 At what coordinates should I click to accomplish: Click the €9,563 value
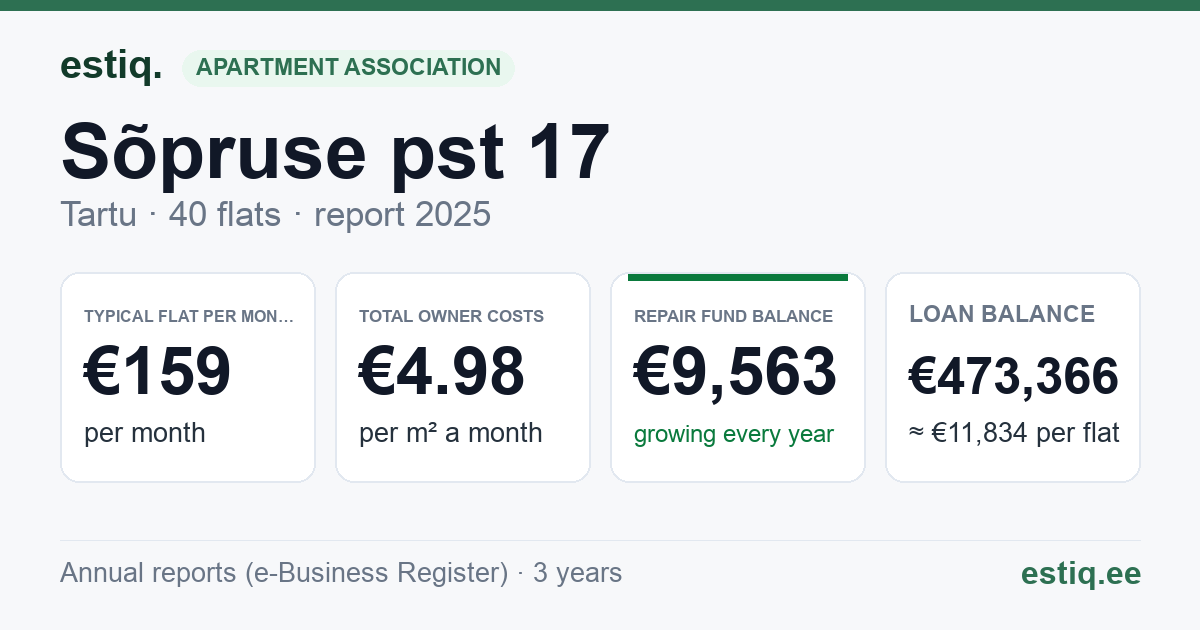coord(735,372)
